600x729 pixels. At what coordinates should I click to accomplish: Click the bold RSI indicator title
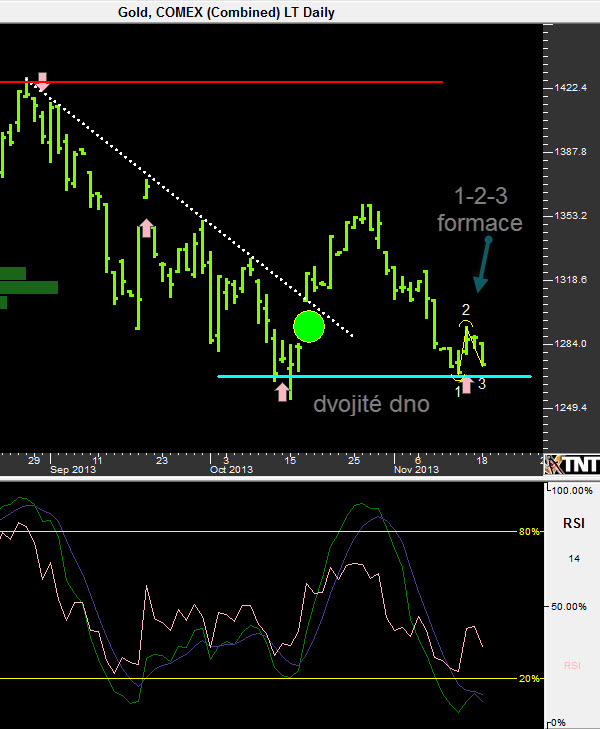pos(574,524)
